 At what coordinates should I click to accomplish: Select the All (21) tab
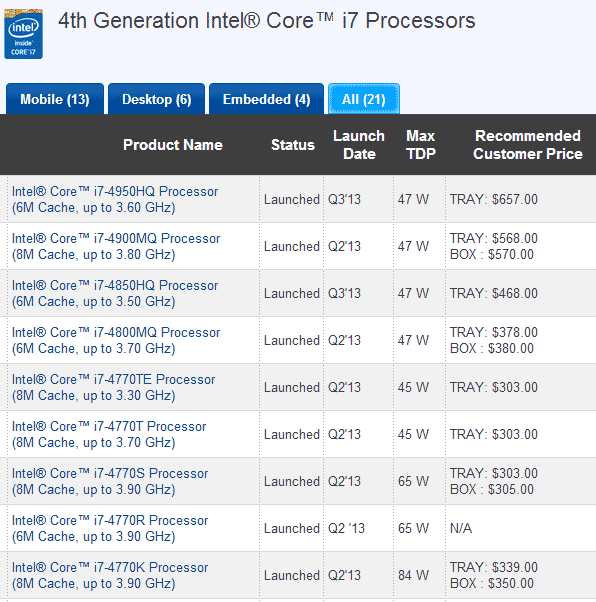[x=364, y=99]
